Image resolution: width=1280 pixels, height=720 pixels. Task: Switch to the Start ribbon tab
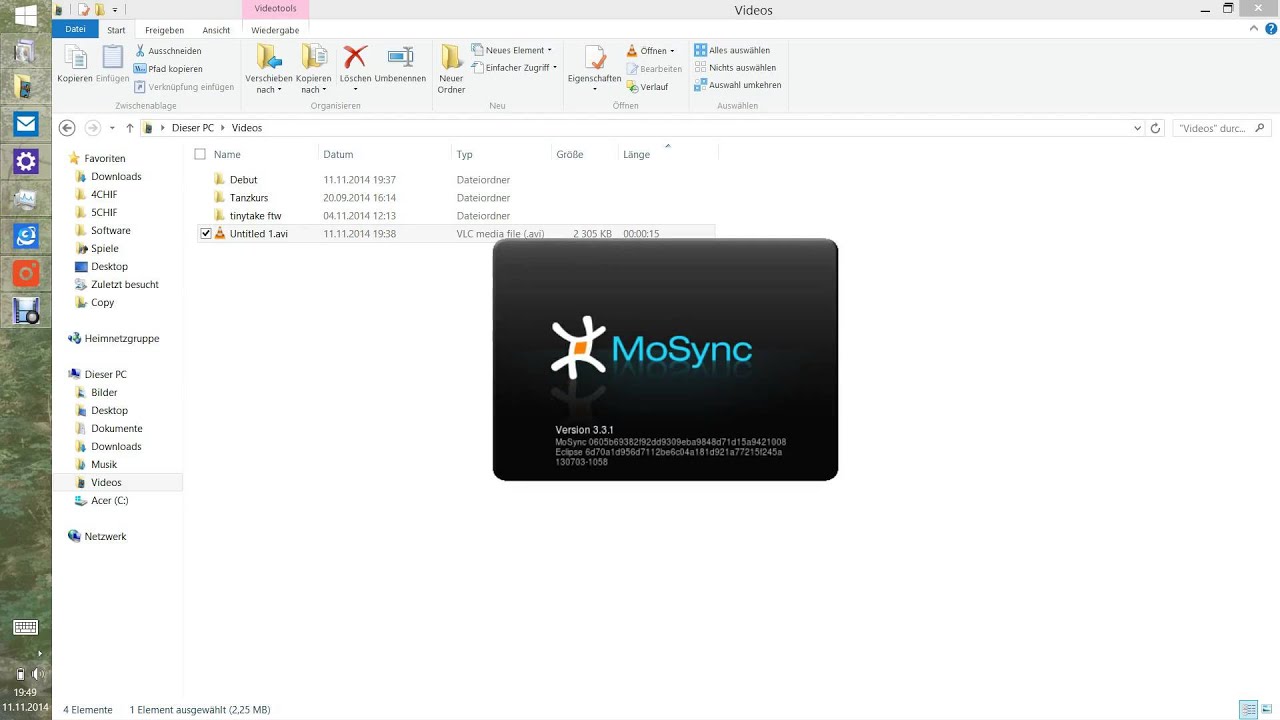(116, 30)
